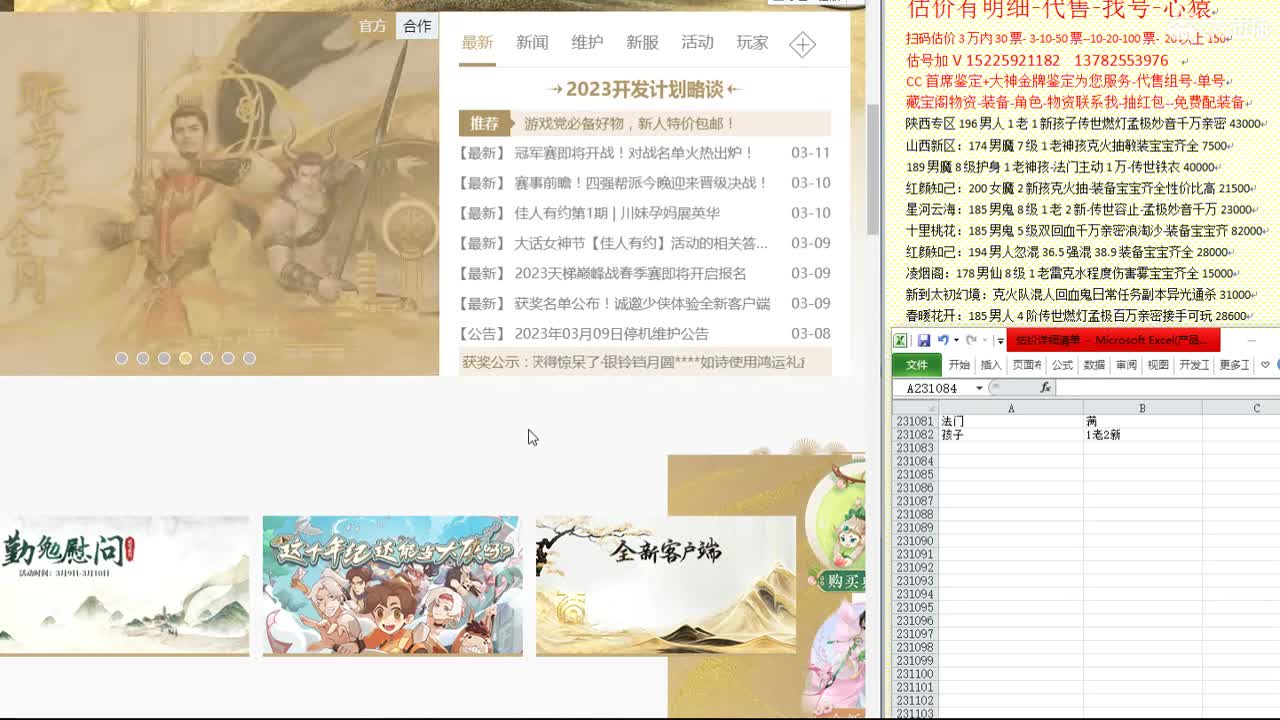1280x720 pixels.
Task: Select the first carousel dot under the banner
Action: point(121,358)
